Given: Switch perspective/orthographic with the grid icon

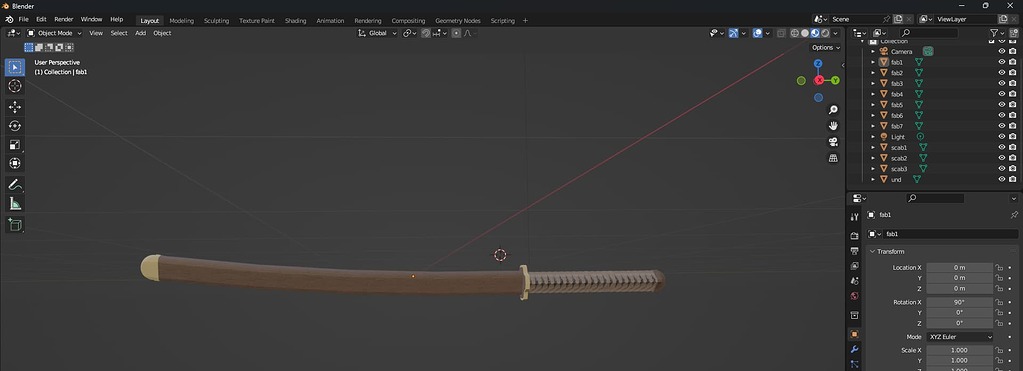Looking at the screenshot, I should point(833,158).
